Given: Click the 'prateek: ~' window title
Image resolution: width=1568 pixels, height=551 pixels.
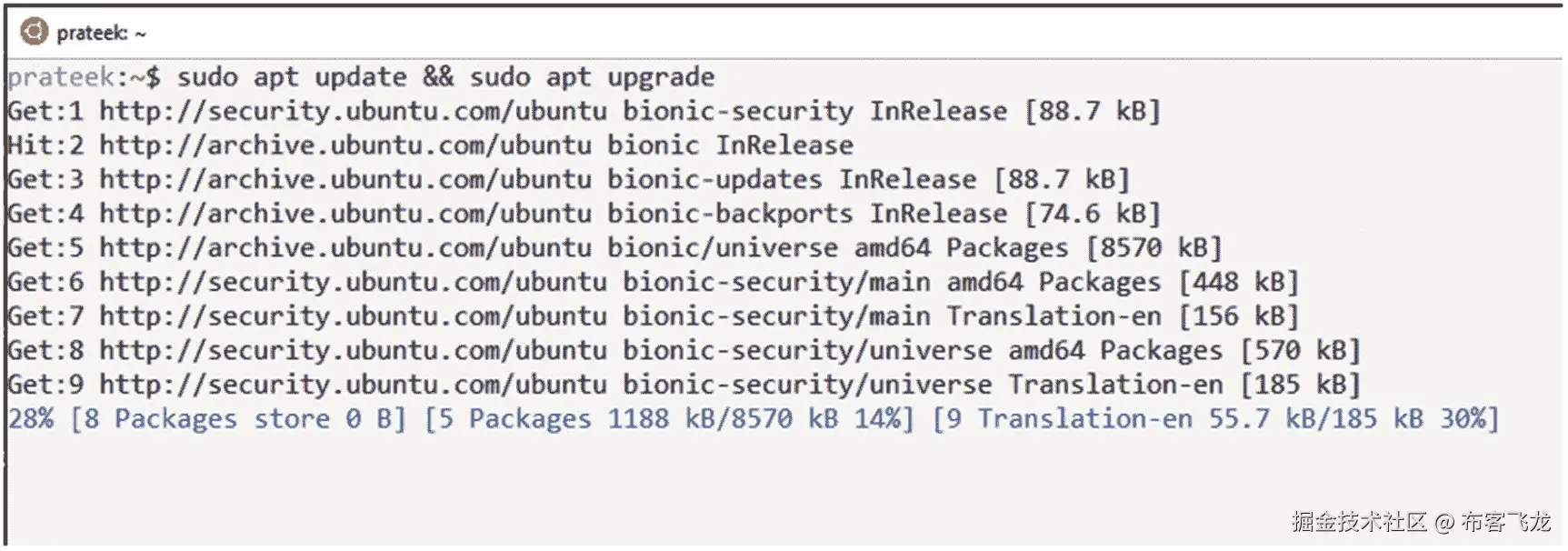Looking at the screenshot, I should (x=101, y=34).
